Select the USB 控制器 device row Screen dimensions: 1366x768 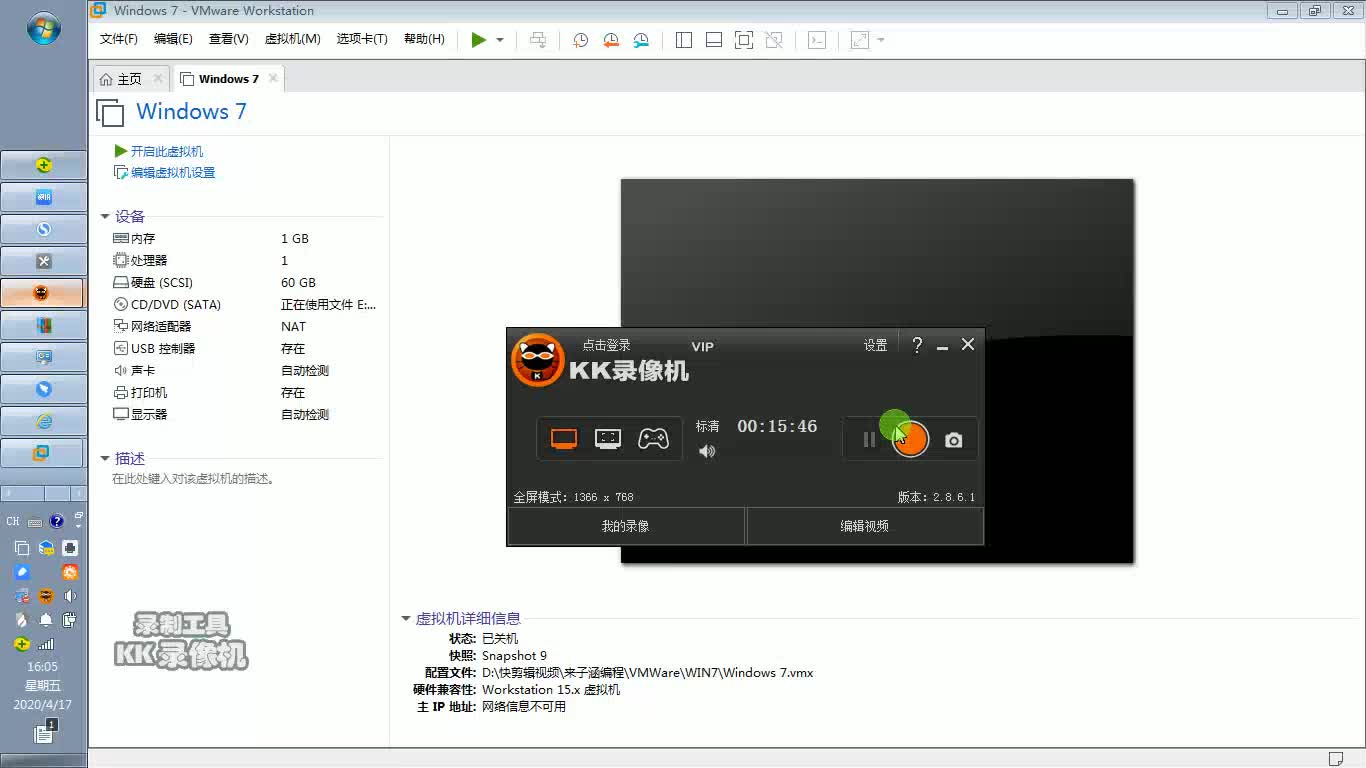tap(246, 349)
